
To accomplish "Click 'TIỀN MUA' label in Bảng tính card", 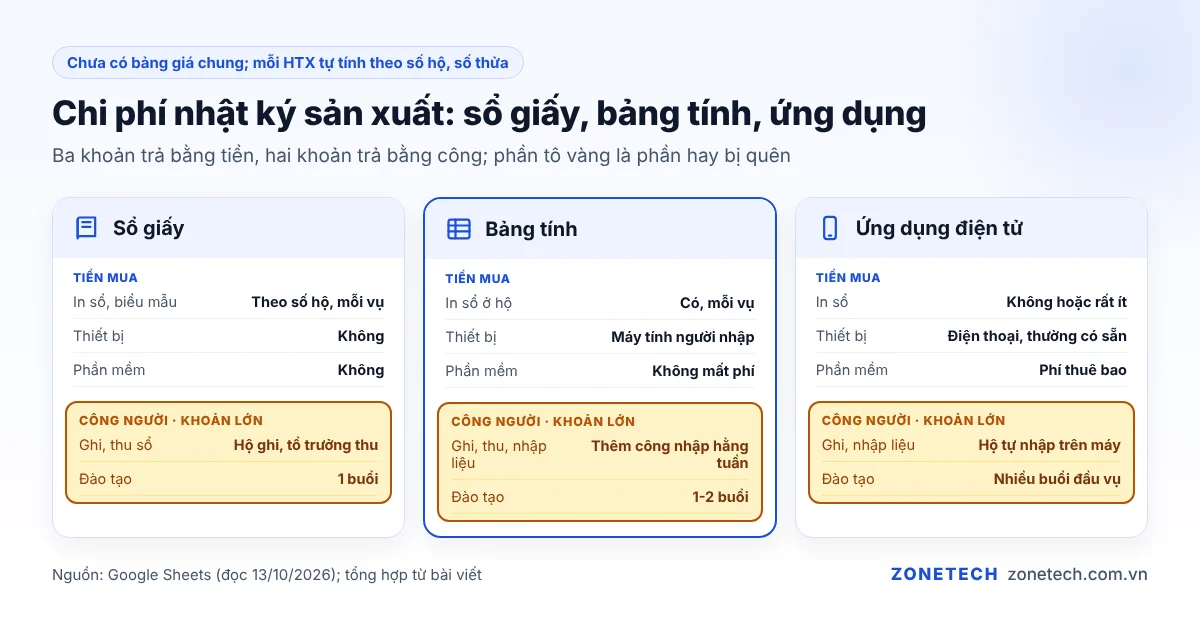I will (477, 278).
